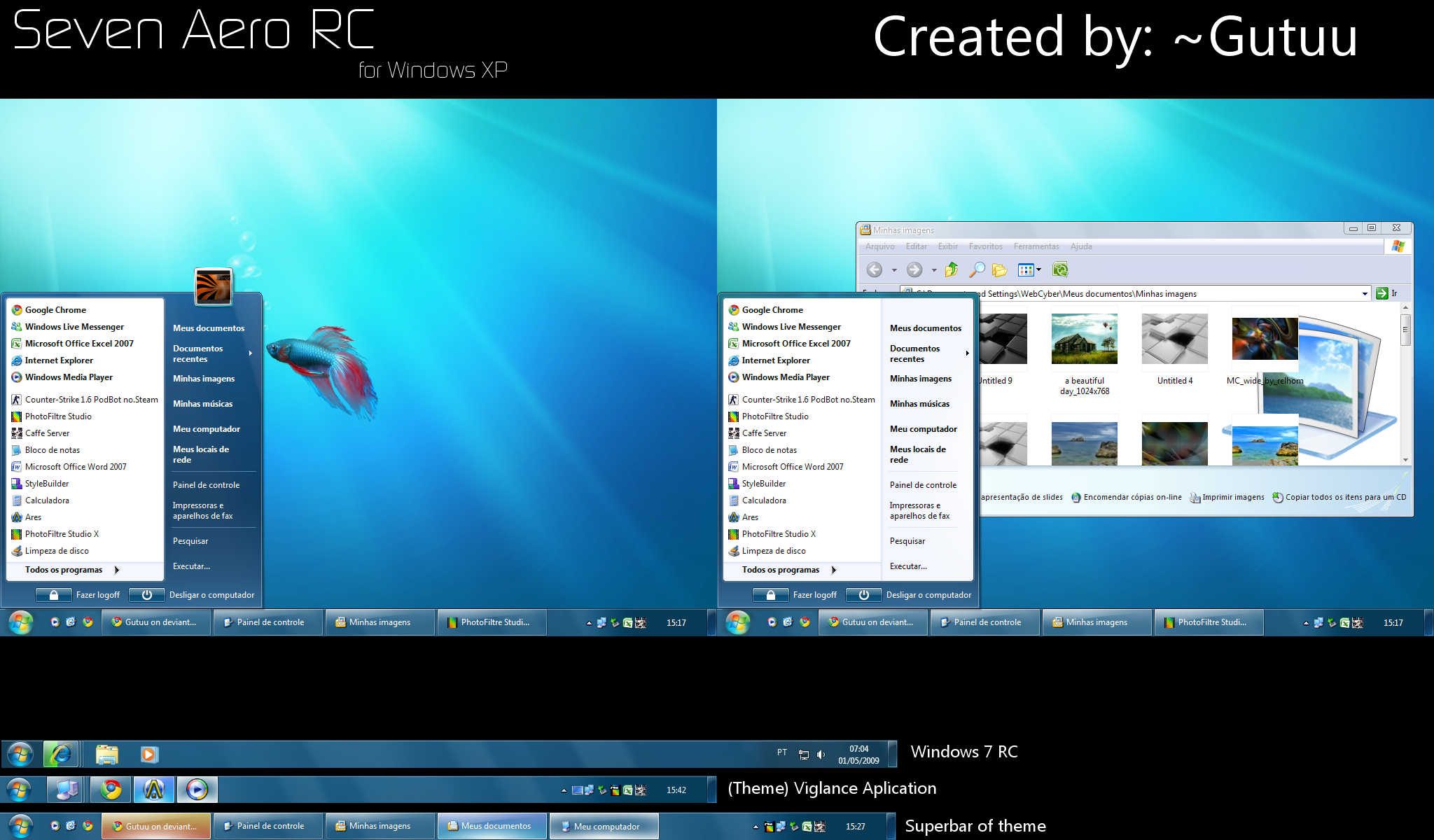Screen dimensions: 1434x840
Task: Open the Favoritos menu in Minhas imagens
Action: point(985,246)
